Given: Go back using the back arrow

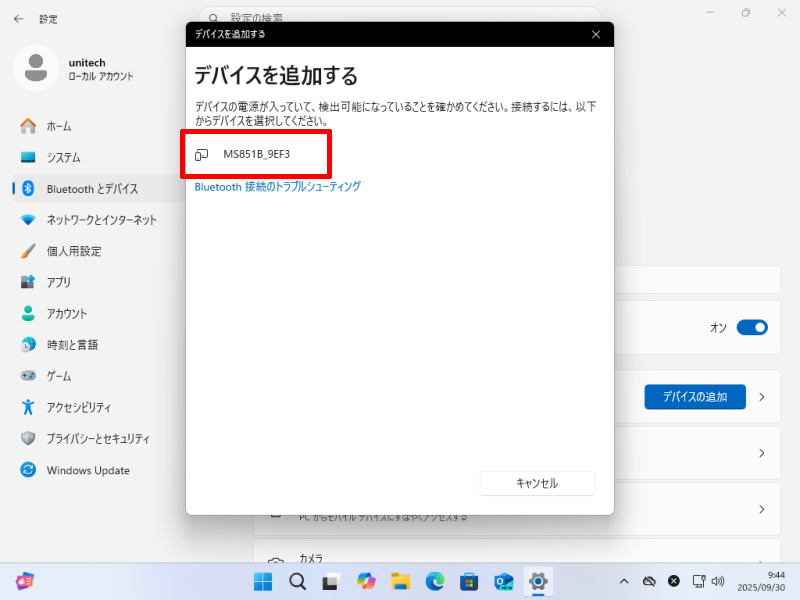Looking at the screenshot, I should (x=18, y=18).
